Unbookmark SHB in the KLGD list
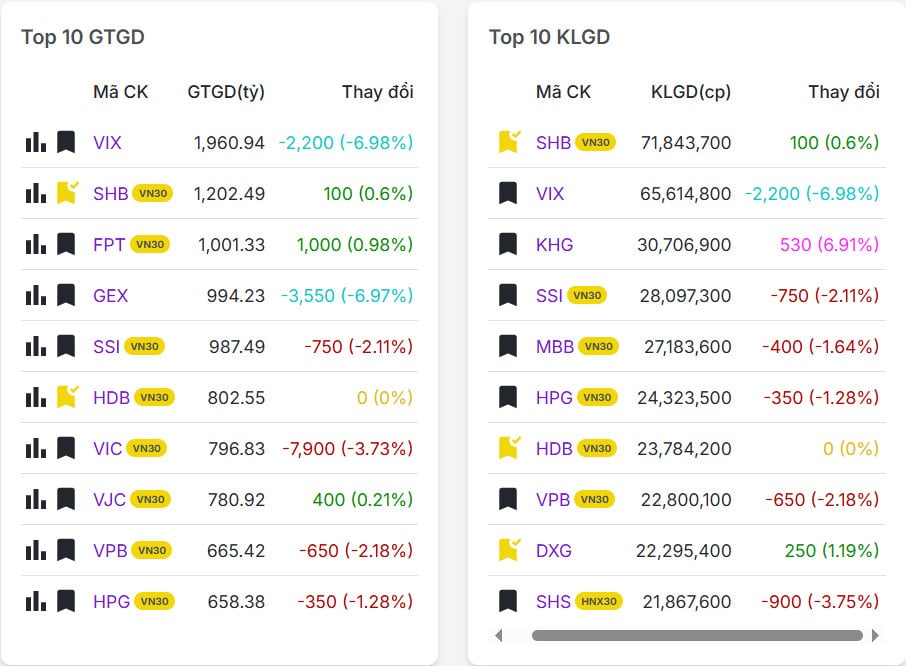 tap(506, 142)
